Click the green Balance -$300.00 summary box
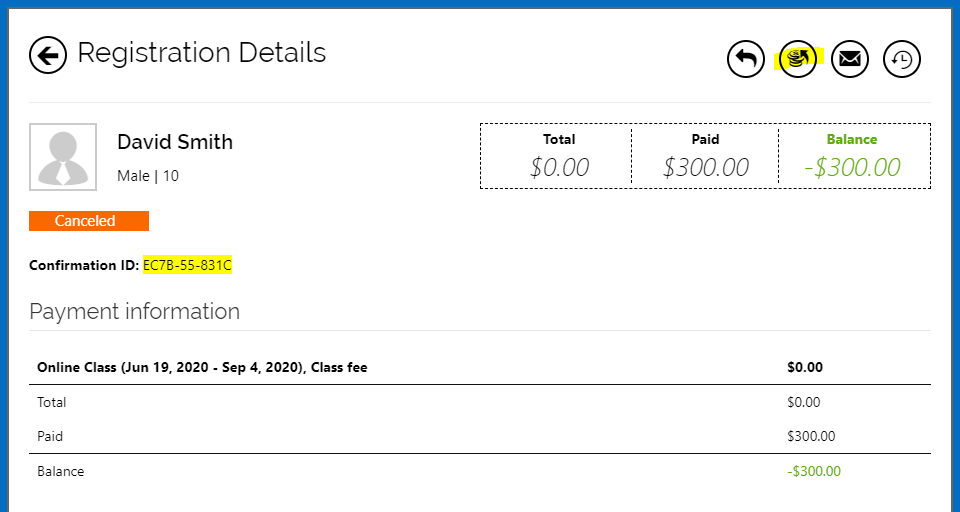The image size is (960, 512). point(852,156)
